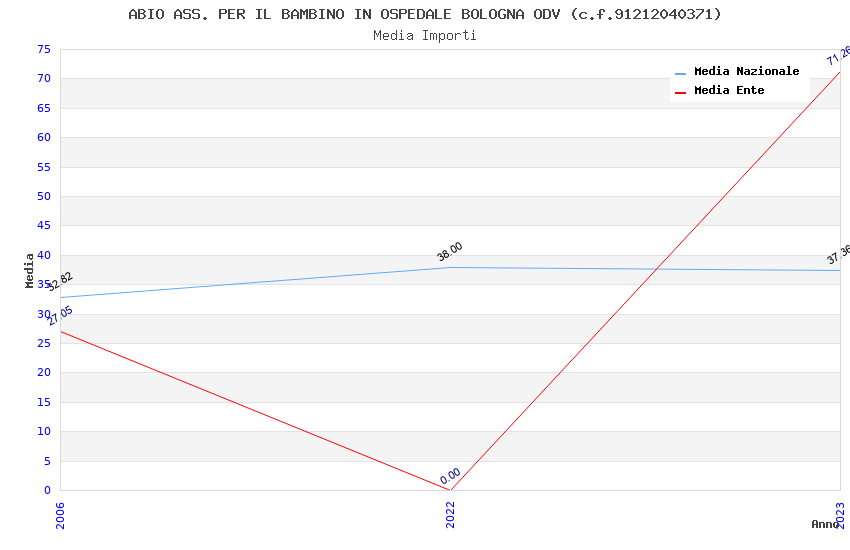This screenshot has width=850, height=550.
Task: Click the 60 y-axis tick label
Action: click(44, 137)
